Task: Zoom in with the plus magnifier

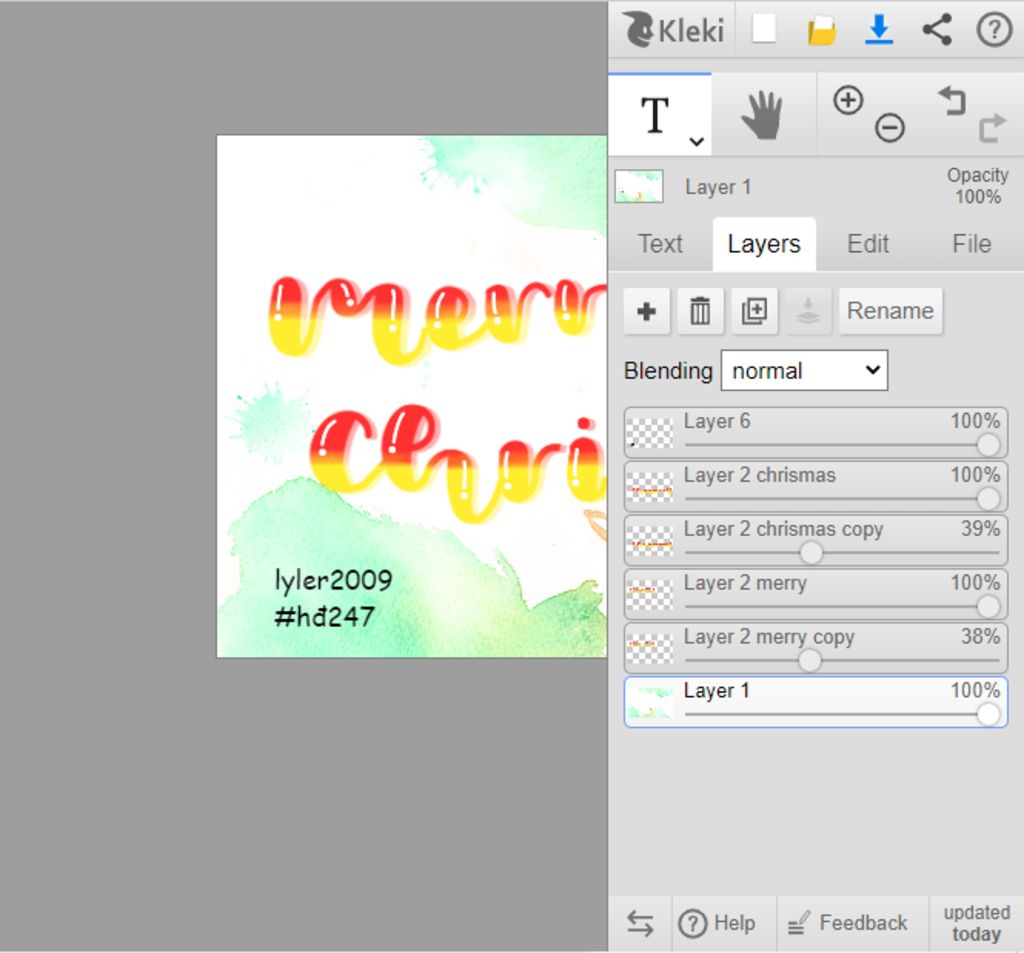Action: [848, 100]
